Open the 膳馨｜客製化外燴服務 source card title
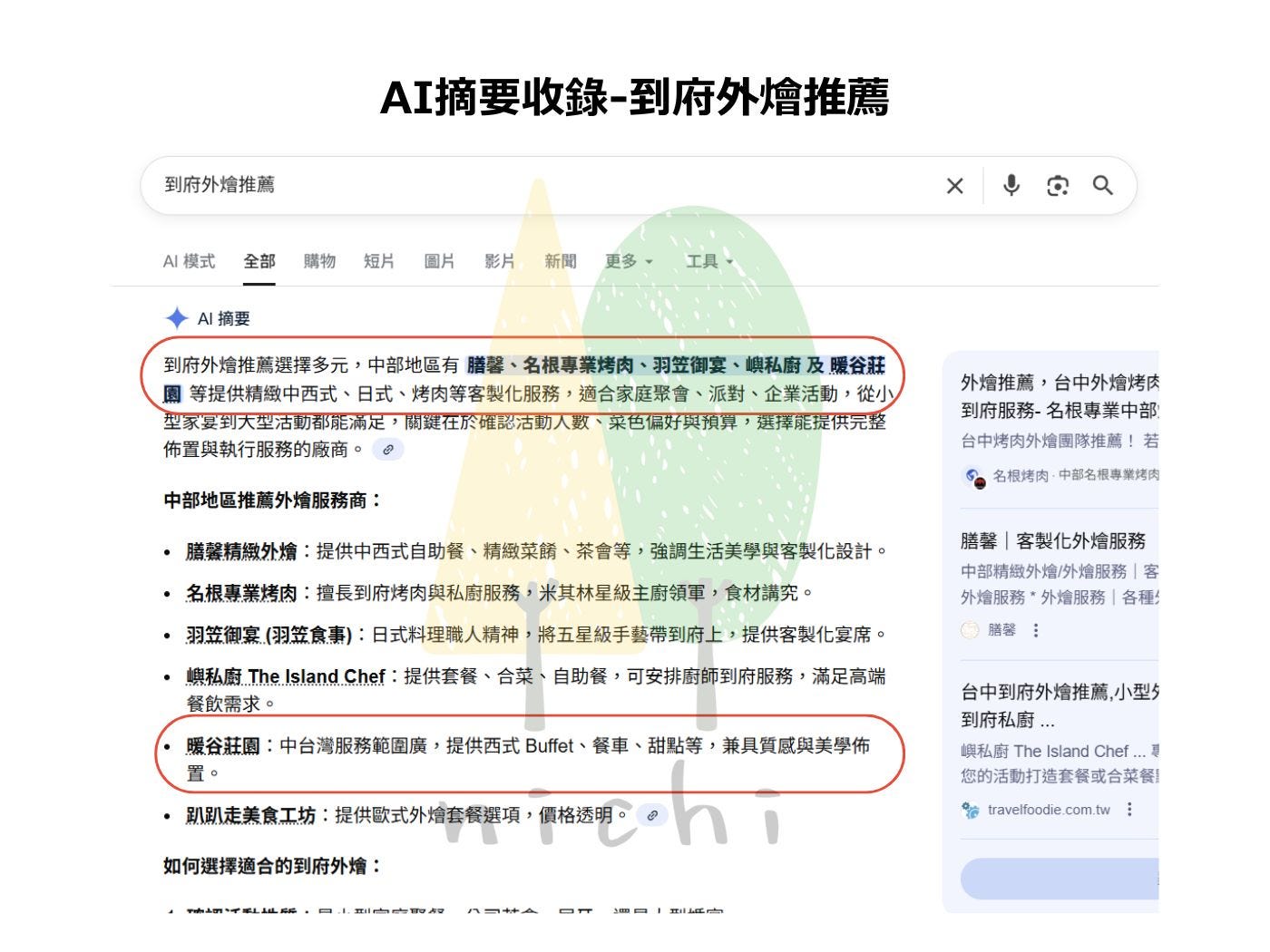The image size is (1270, 952). 1053,541
